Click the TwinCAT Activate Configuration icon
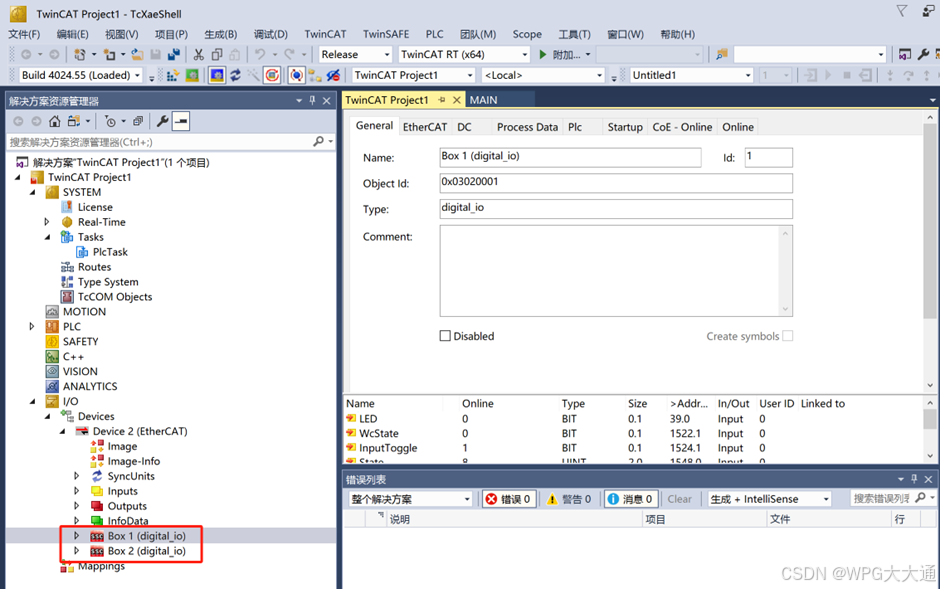This screenshot has height=589, width=940. pos(173,75)
